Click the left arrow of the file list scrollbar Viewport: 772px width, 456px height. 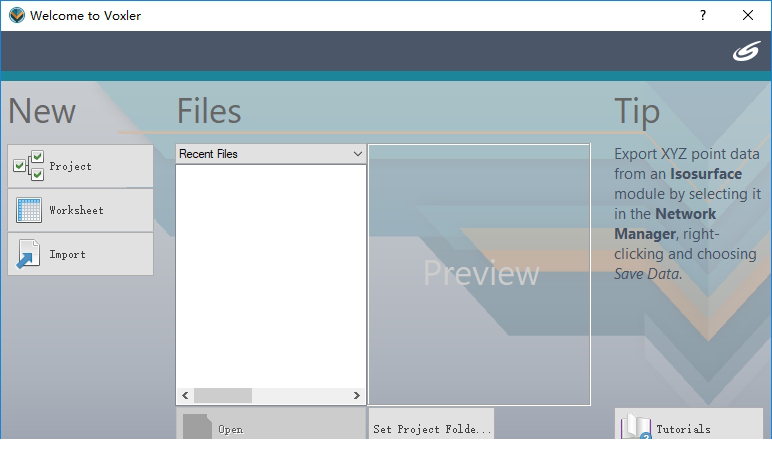click(x=185, y=395)
